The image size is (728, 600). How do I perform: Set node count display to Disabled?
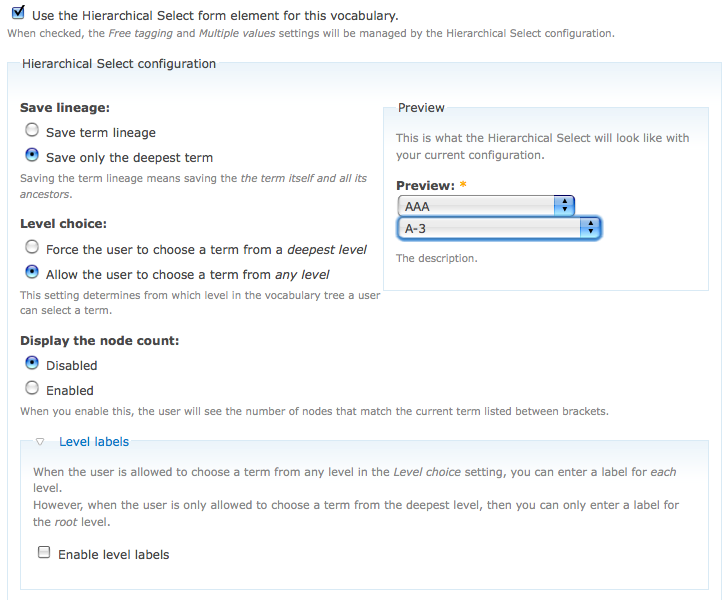[x=32, y=364]
